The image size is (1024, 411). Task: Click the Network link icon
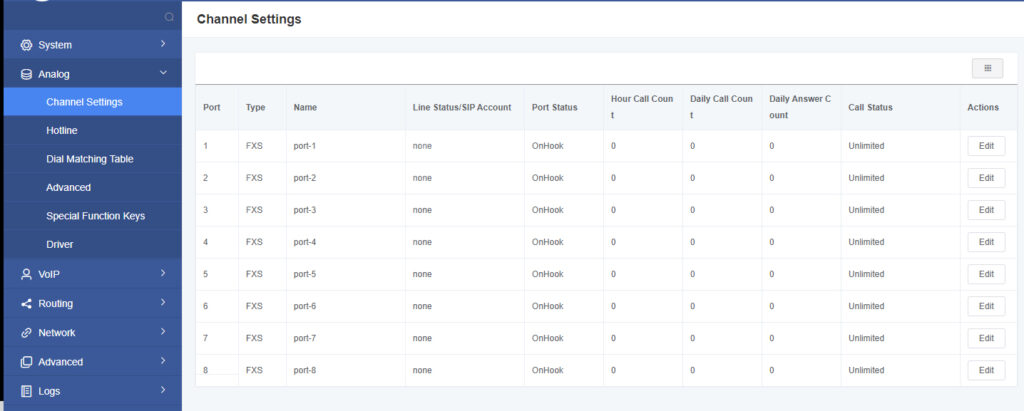(x=27, y=332)
